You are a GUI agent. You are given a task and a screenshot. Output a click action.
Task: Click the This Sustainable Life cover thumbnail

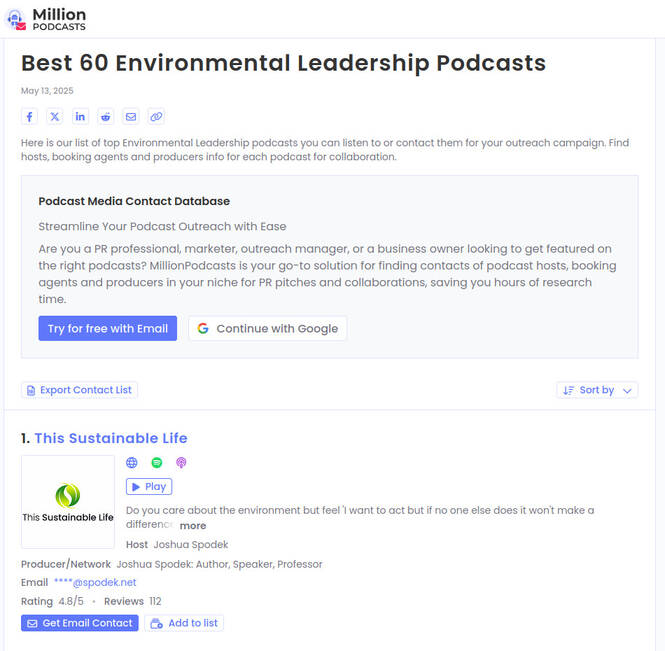click(68, 502)
